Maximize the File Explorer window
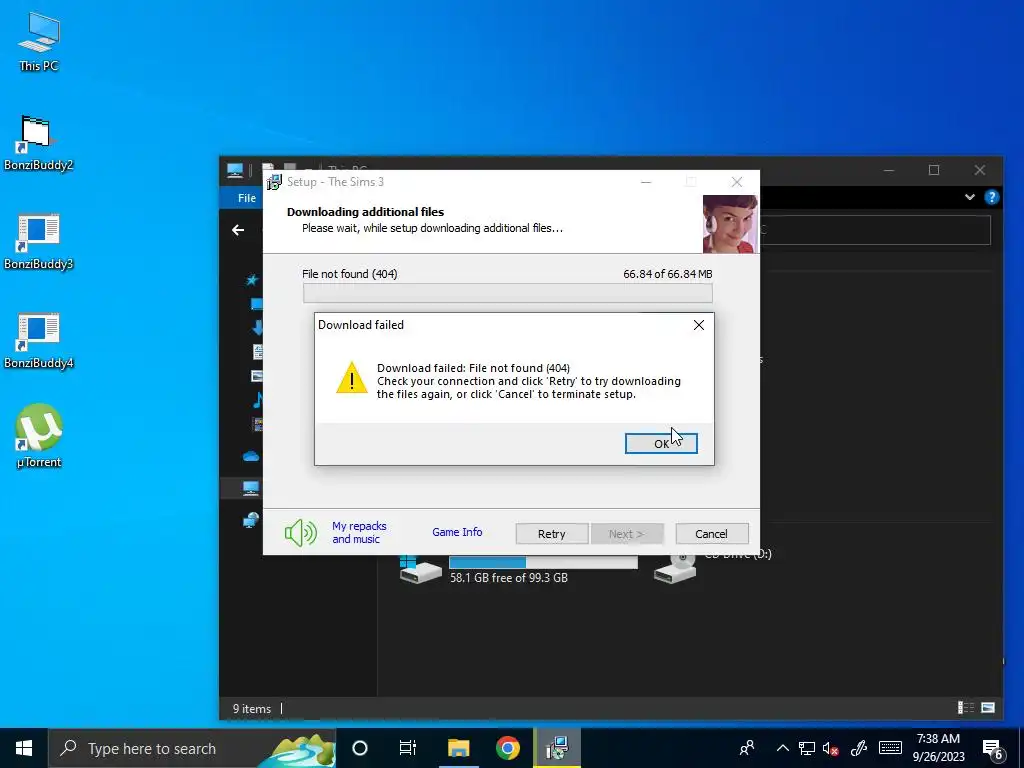 coord(934,170)
